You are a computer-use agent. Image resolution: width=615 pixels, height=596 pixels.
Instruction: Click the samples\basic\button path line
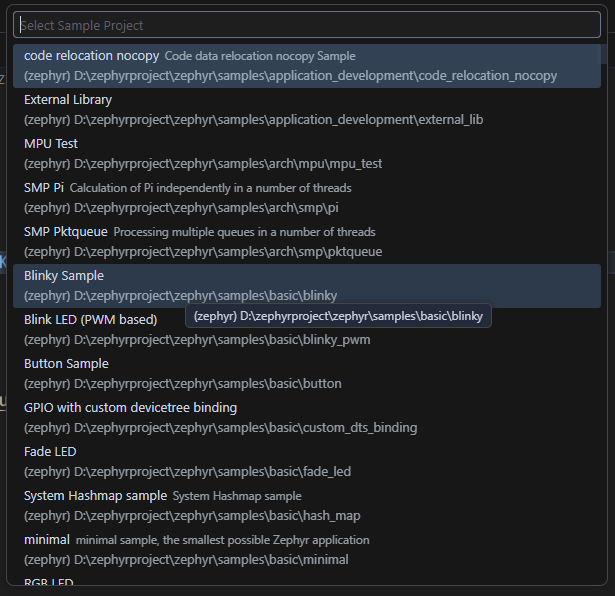click(183, 383)
